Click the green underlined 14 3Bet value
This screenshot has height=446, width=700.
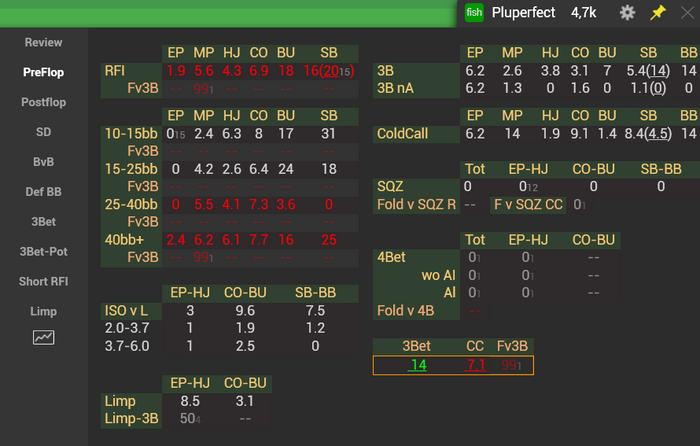click(x=418, y=365)
